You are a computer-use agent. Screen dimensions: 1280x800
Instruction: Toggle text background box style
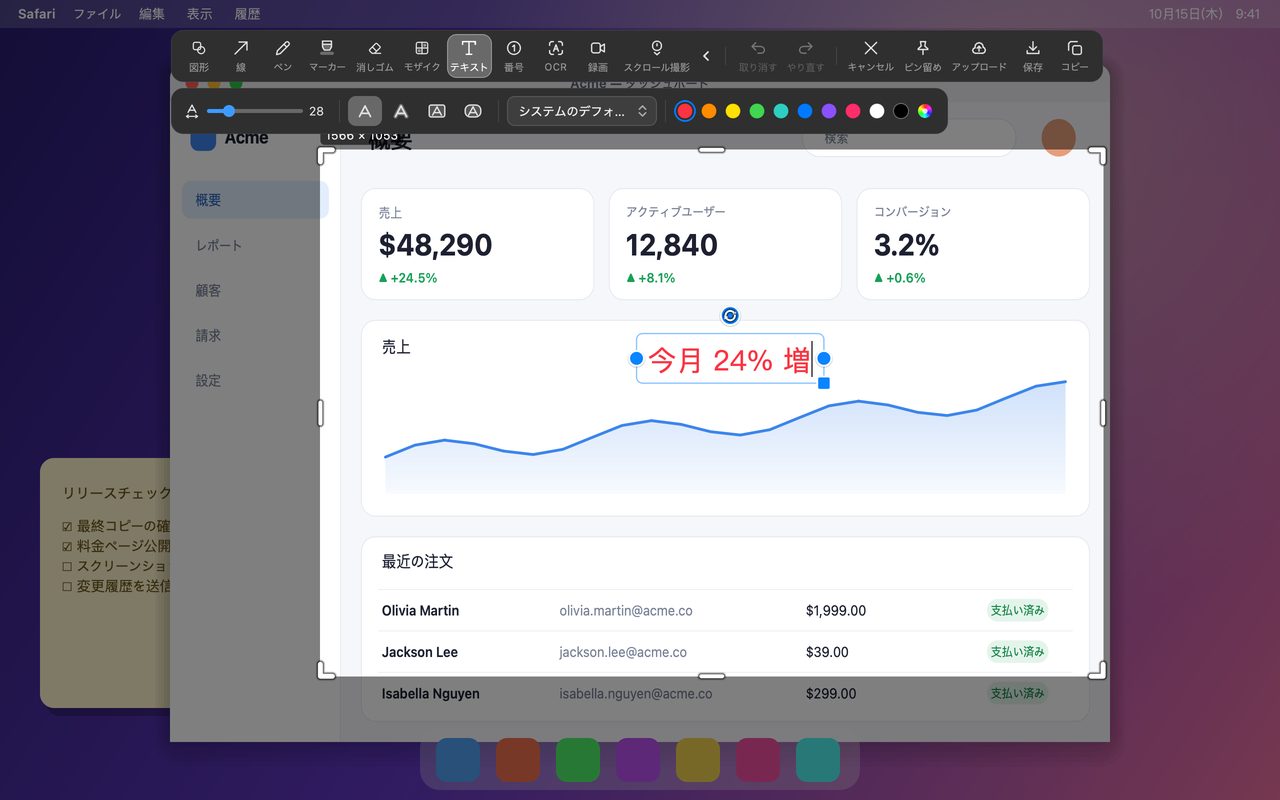(x=437, y=111)
